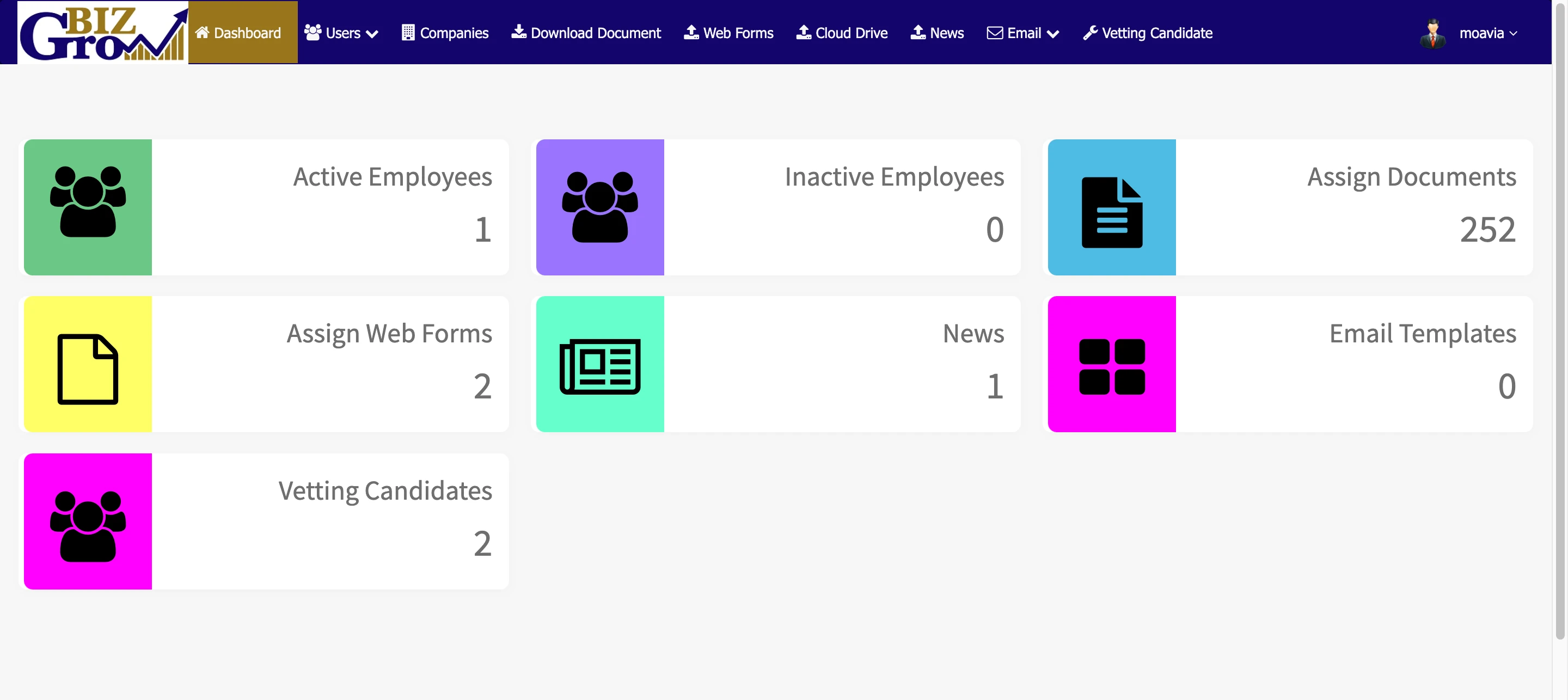
Task: Click the moavia user avatar picture
Action: (1432, 34)
